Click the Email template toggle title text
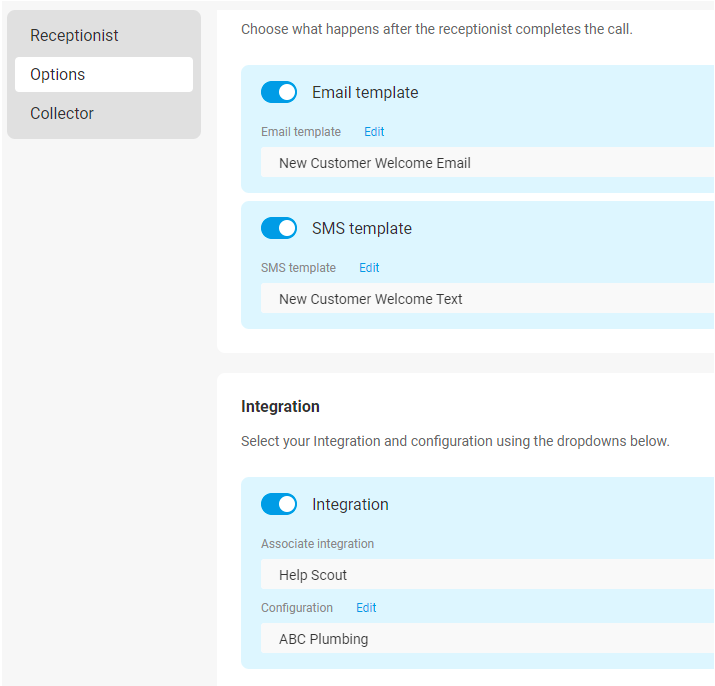Image resolution: width=715 pixels, height=686 pixels. (365, 93)
